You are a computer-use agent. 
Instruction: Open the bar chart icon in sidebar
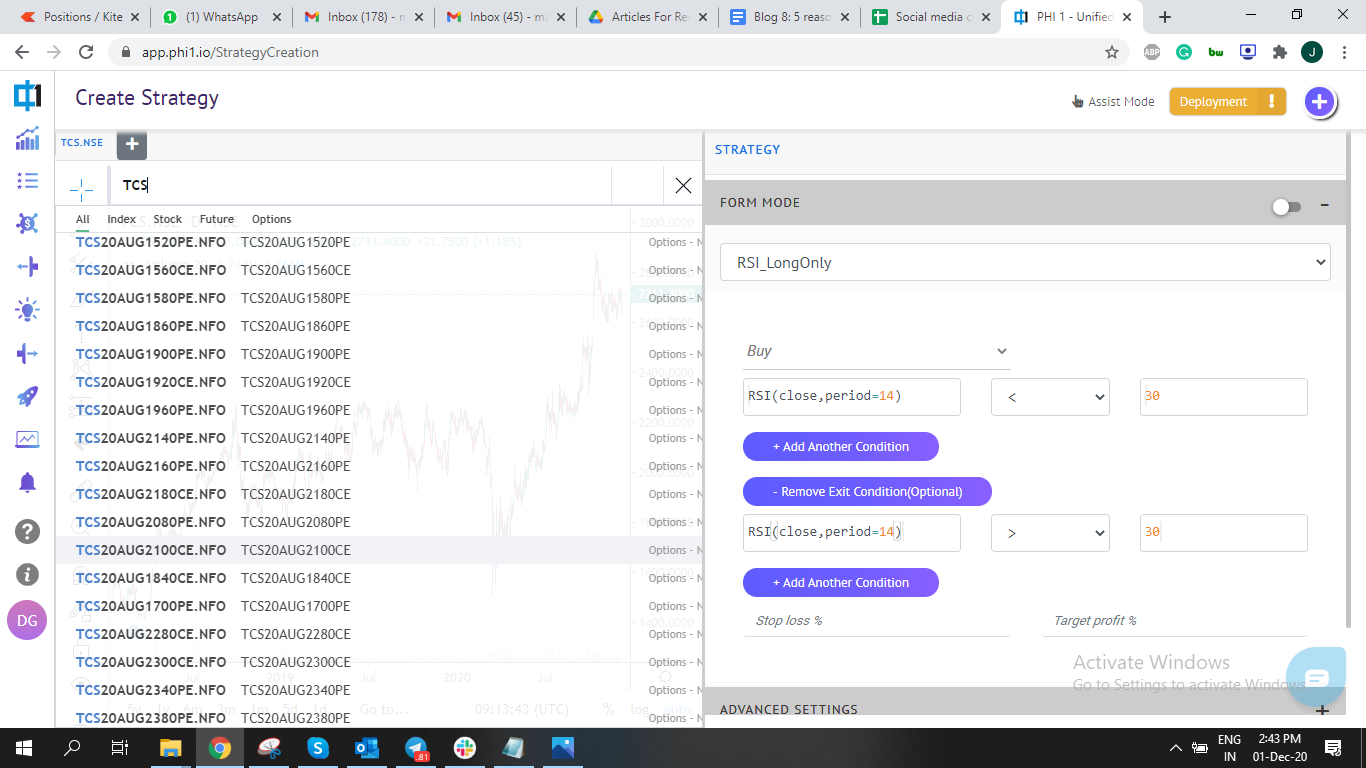[x=27, y=138]
